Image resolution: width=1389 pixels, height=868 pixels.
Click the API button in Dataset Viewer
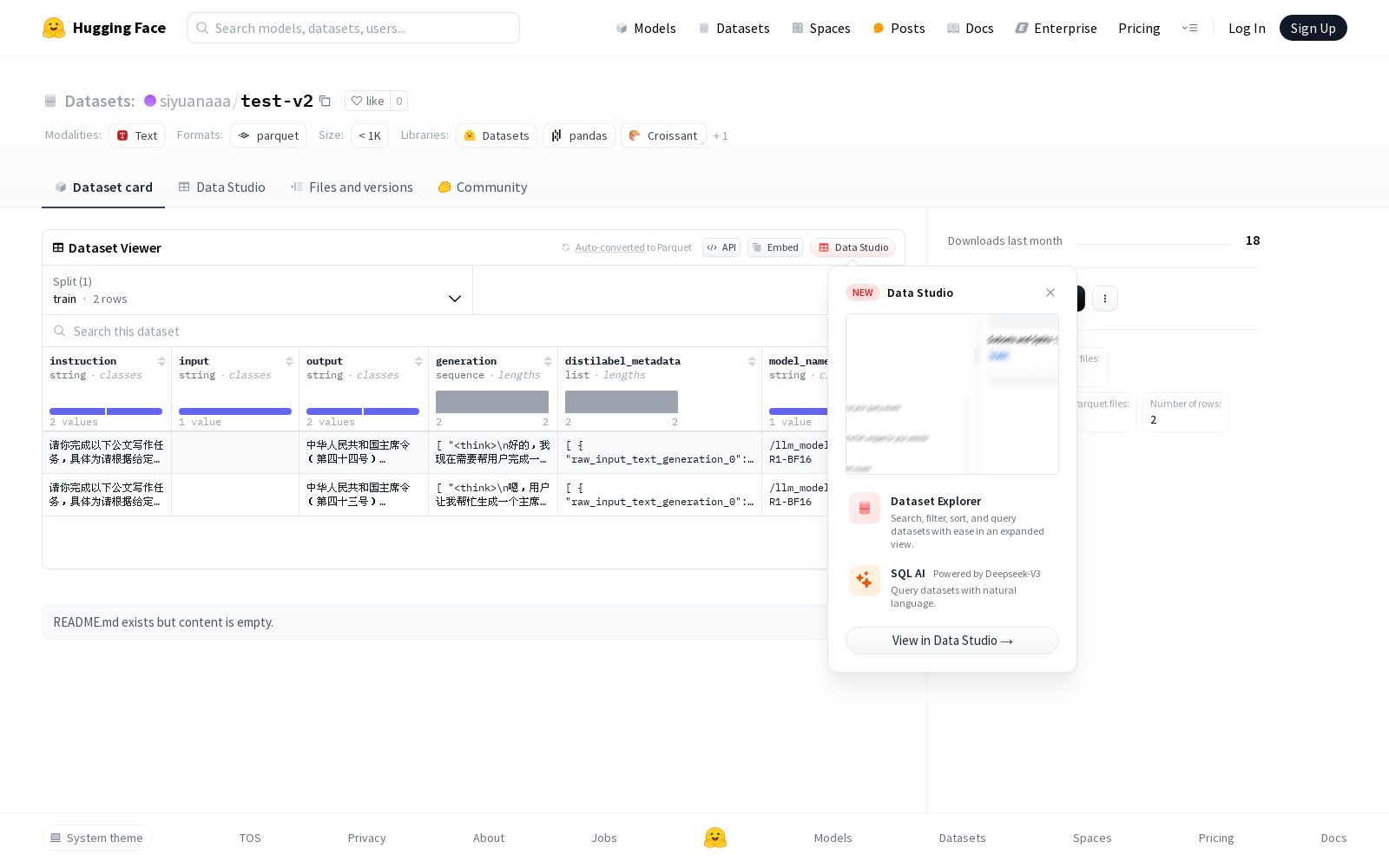coord(721,247)
